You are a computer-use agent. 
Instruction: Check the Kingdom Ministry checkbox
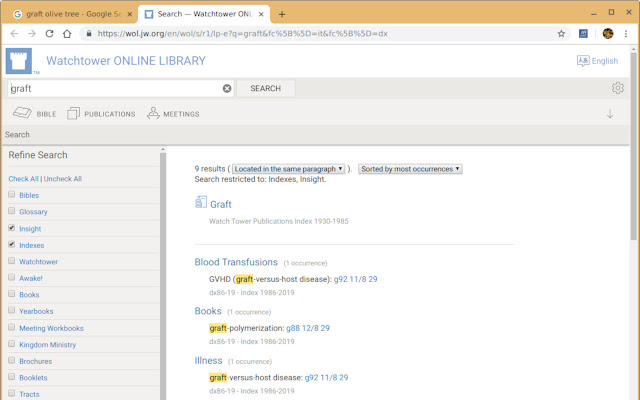coord(11,344)
